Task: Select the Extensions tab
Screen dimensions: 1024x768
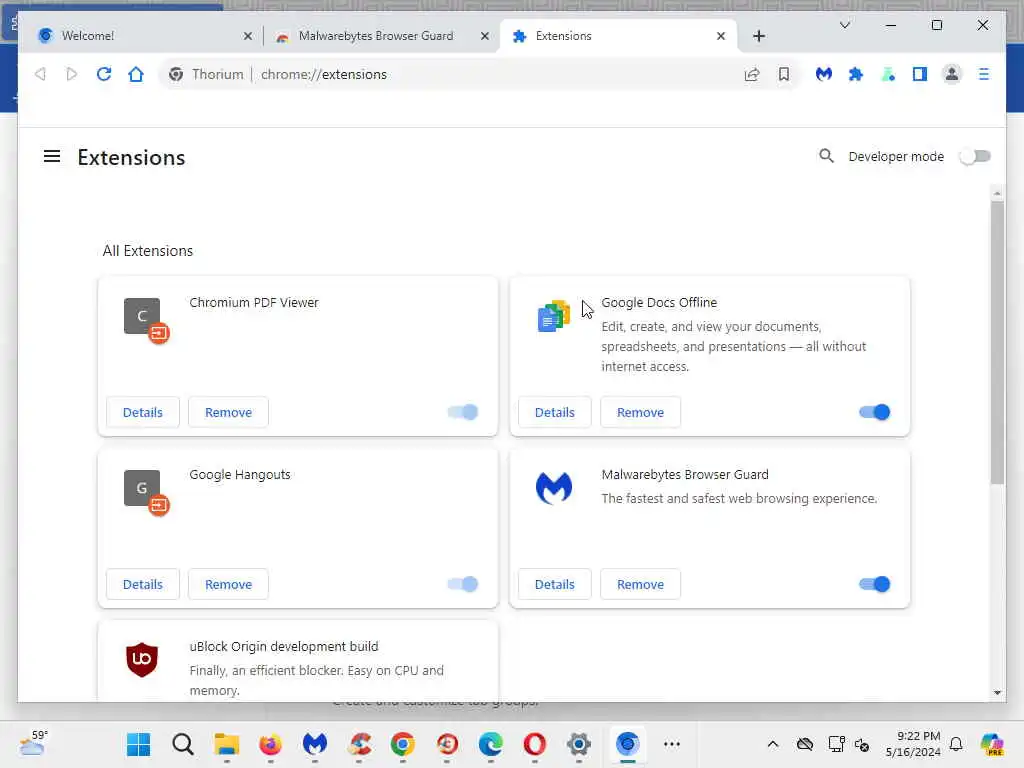Action: 618,36
